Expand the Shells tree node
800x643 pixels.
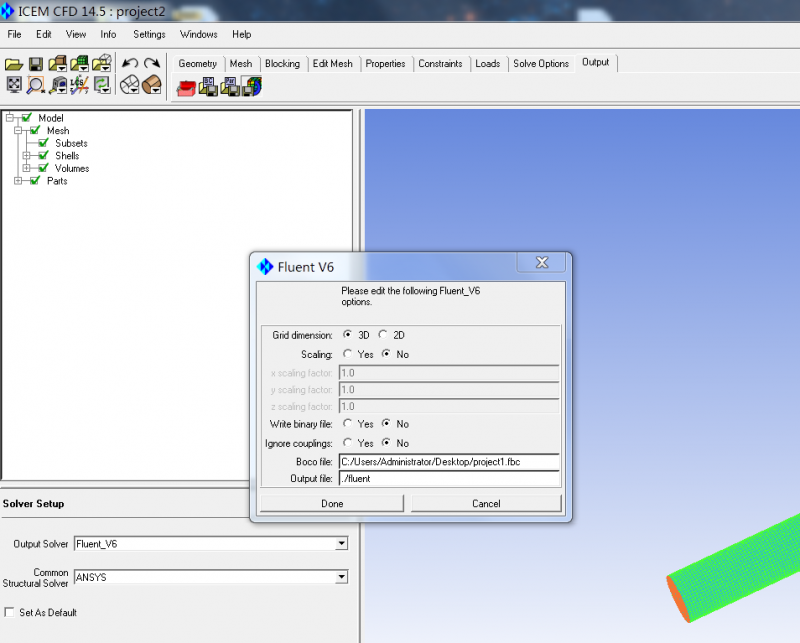tap(27, 156)
